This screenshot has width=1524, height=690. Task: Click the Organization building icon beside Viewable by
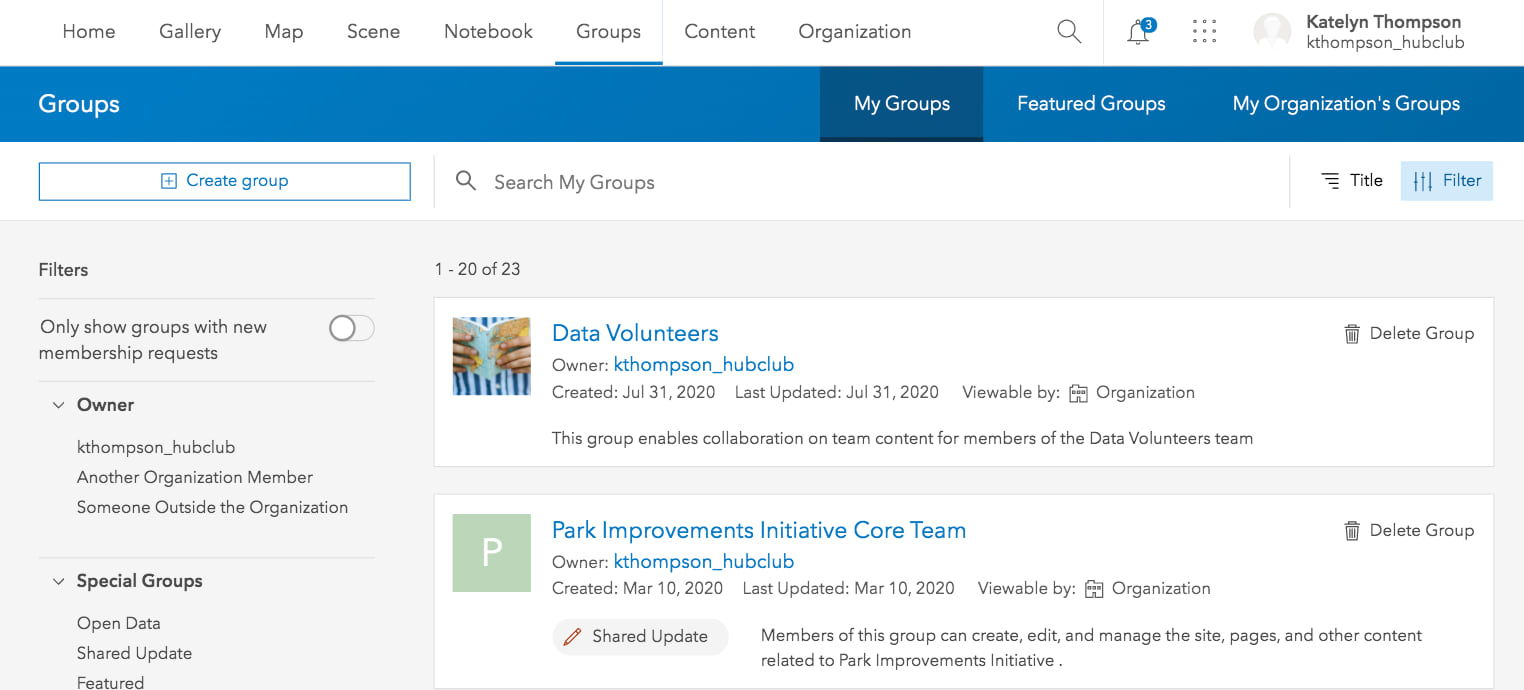pyautogui.click(x=1078, y=393)
